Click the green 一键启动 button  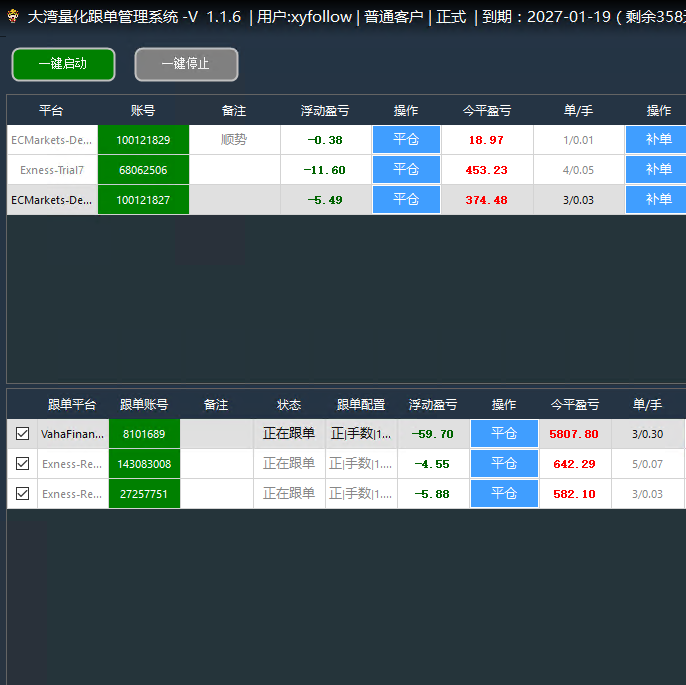[x=63, y=64]
